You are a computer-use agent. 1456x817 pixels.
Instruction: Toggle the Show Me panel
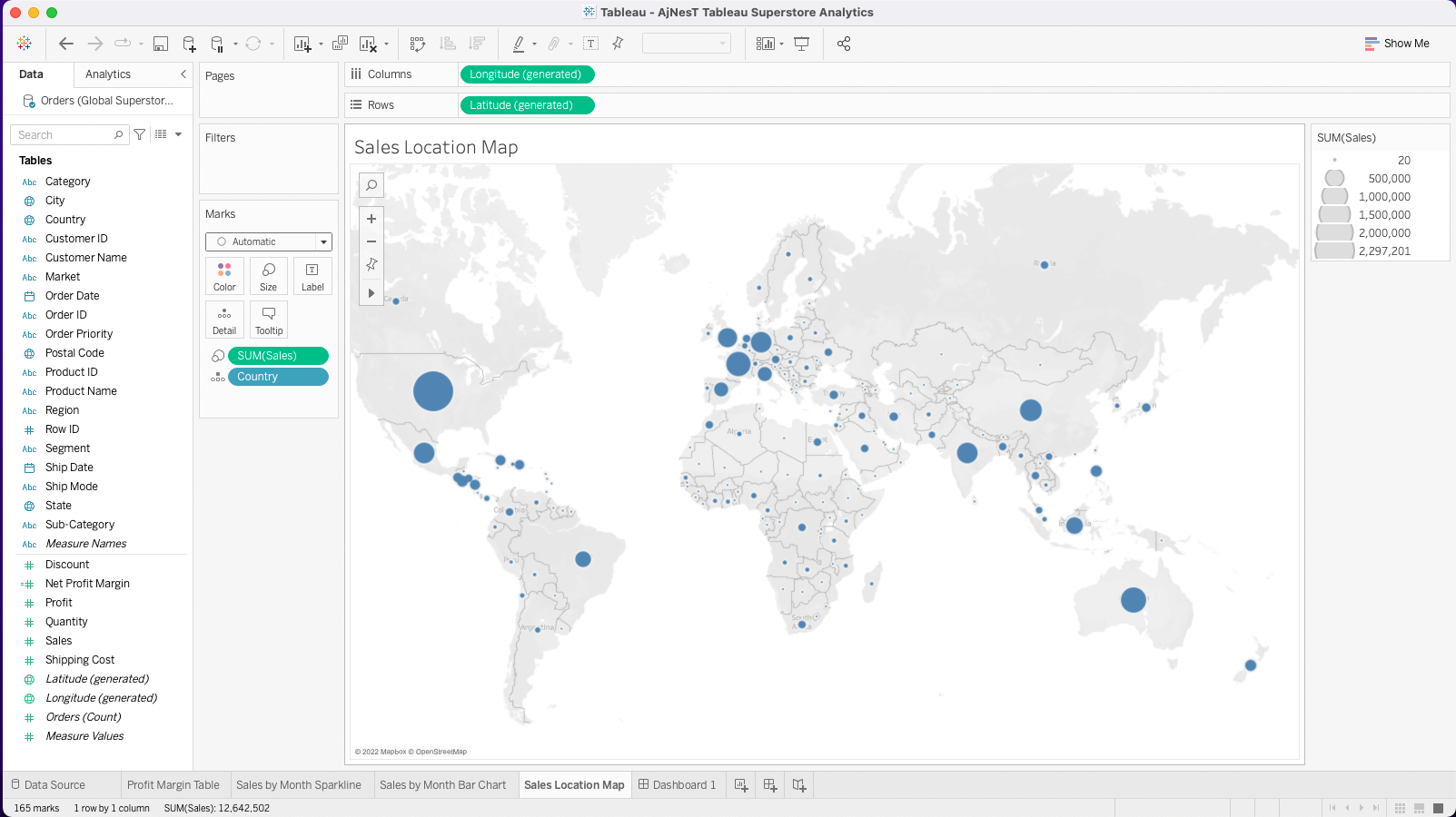[1397, 44]
